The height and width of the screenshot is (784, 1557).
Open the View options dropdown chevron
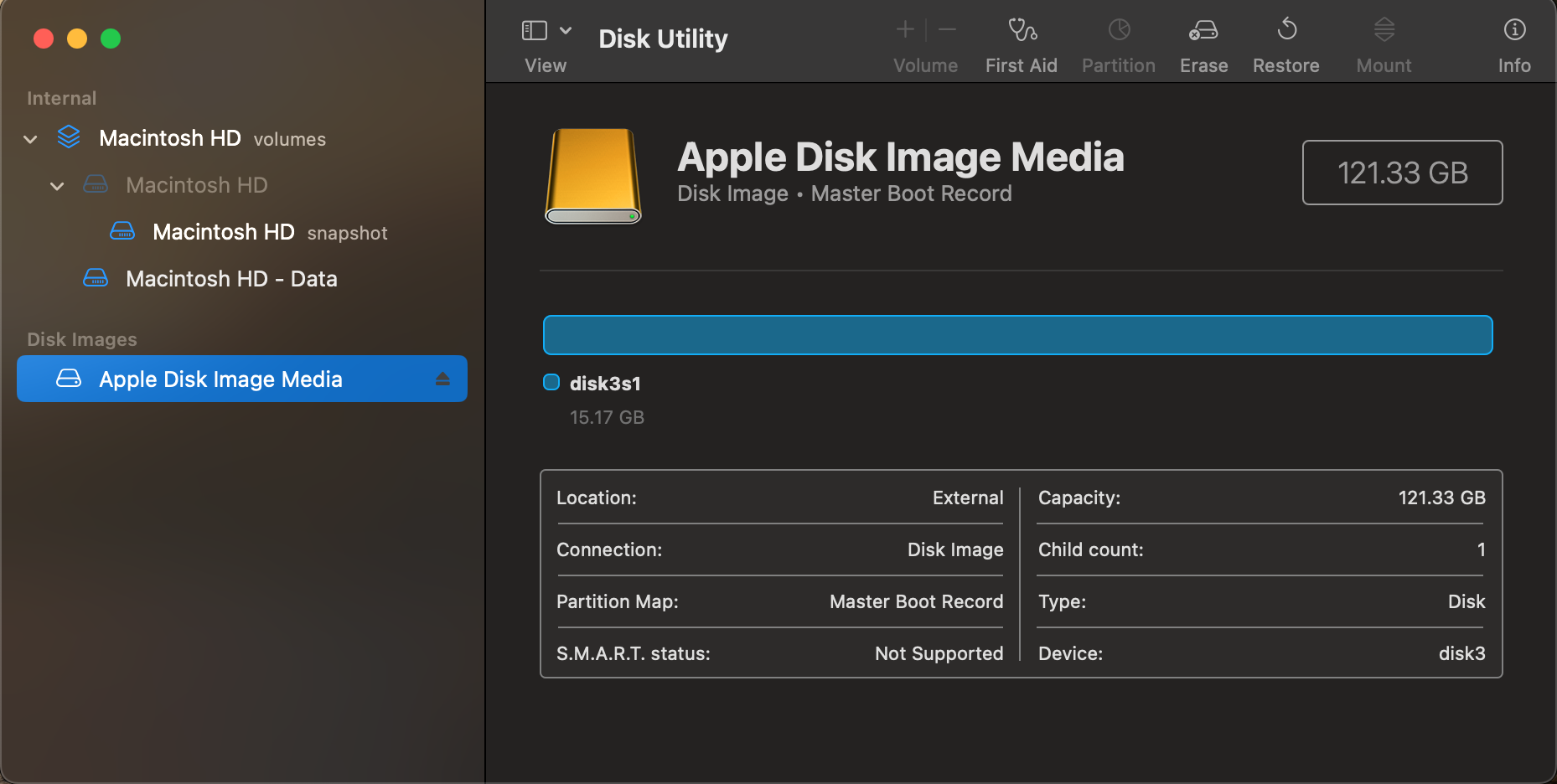[x=566, y=31]
